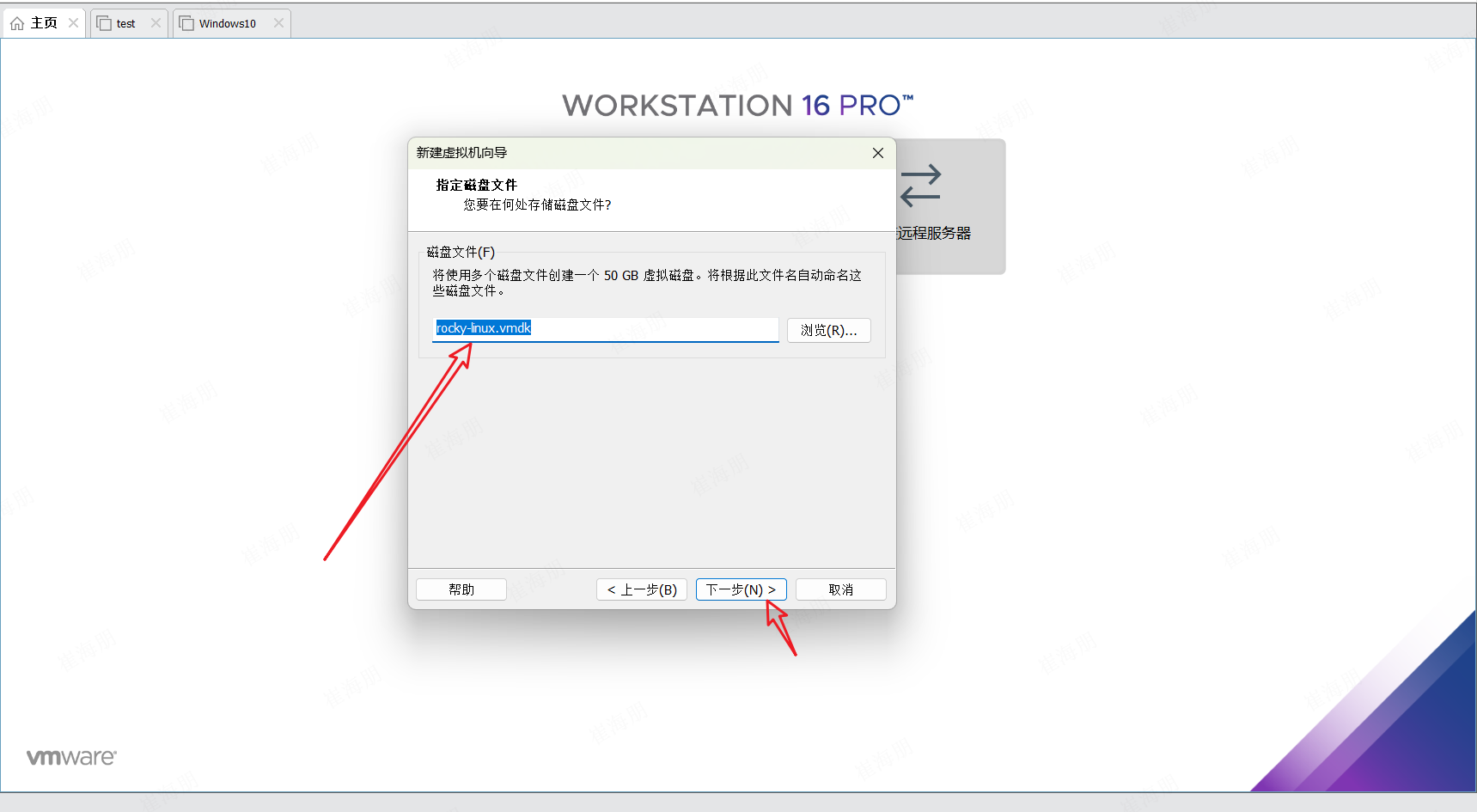Click the rocky-linux.vmdk disk file field

(606, 329)
